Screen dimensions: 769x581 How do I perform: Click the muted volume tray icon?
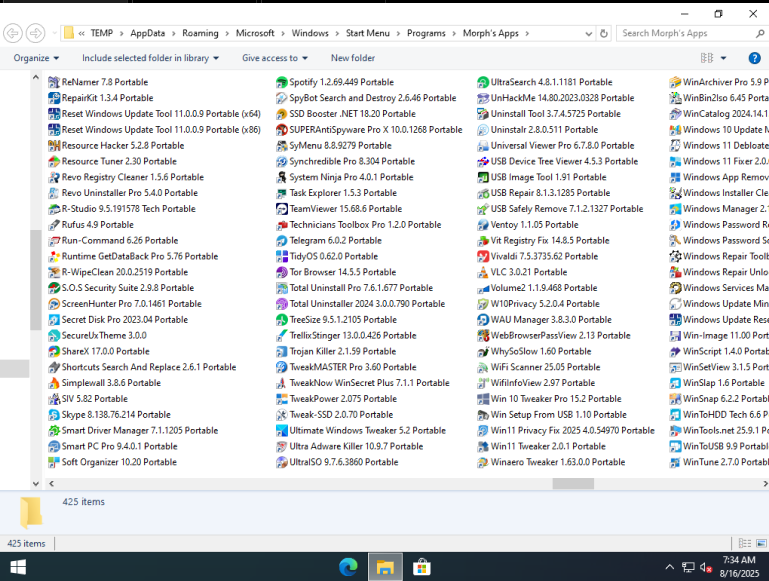(x=706, y=567)
